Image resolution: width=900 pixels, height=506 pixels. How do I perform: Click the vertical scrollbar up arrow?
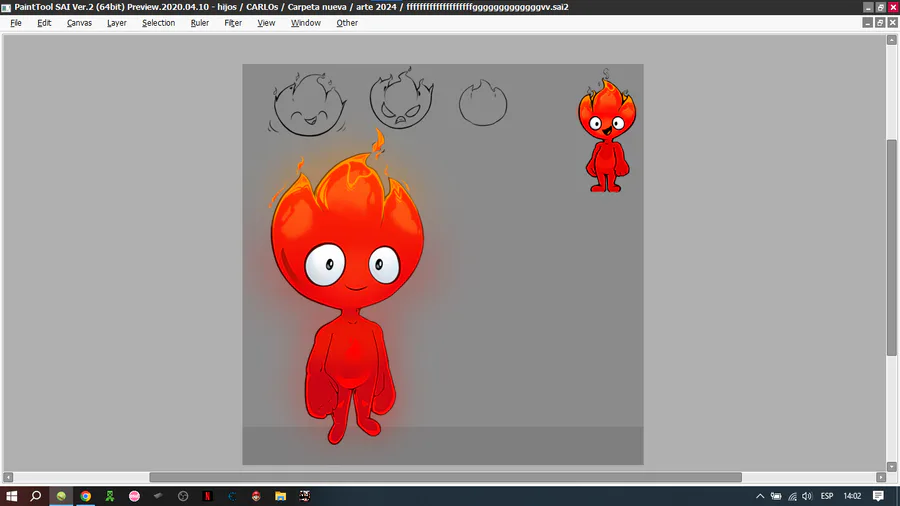(891, 40)
